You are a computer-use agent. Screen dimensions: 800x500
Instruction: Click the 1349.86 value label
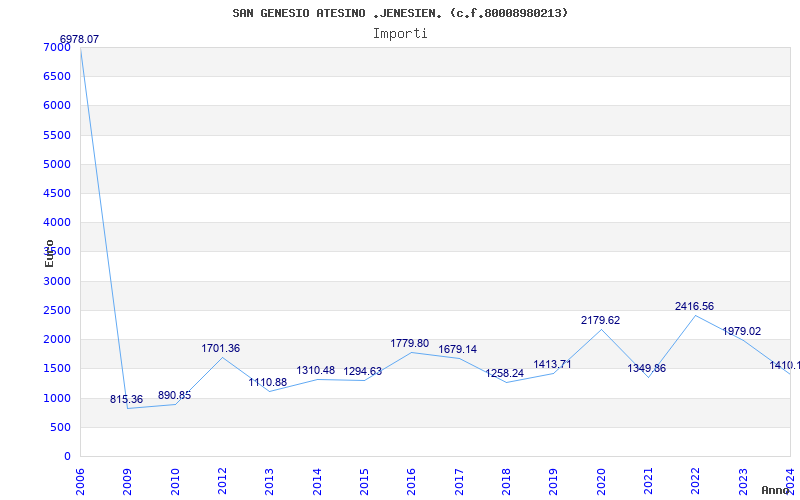[646, 368]
